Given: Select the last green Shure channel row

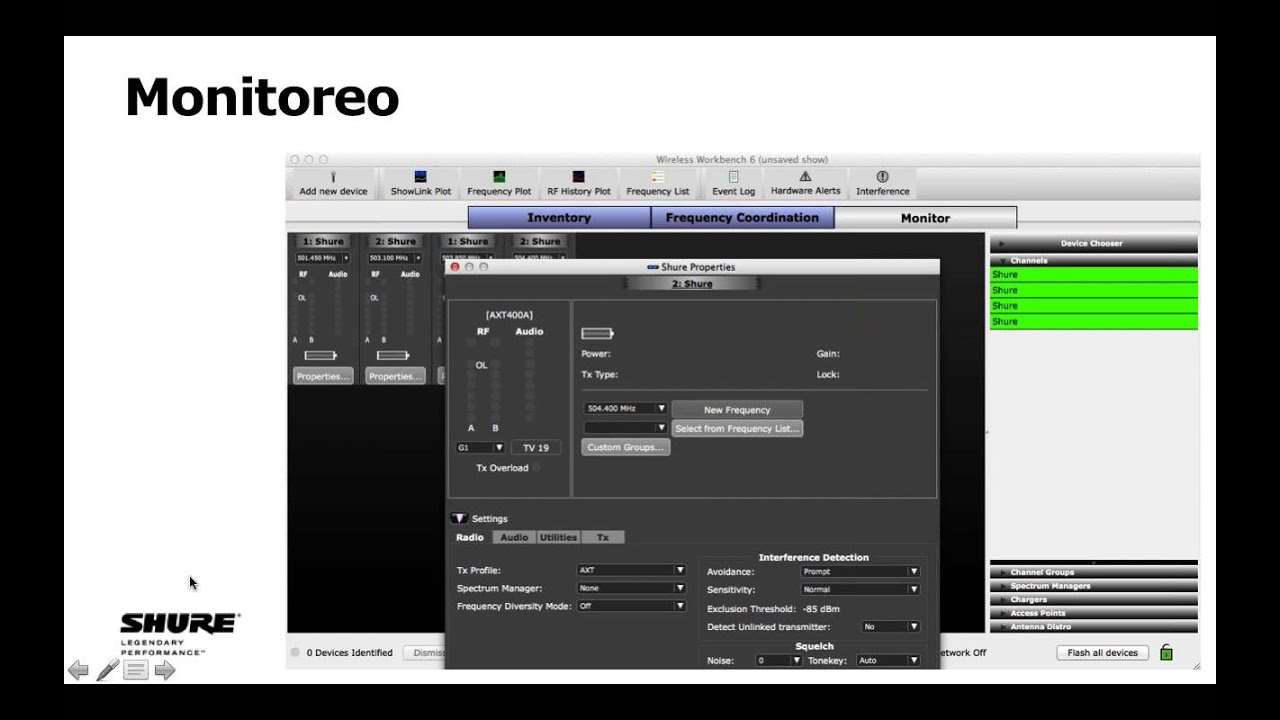Looking at the screenshot, I should click(1093, 321).
